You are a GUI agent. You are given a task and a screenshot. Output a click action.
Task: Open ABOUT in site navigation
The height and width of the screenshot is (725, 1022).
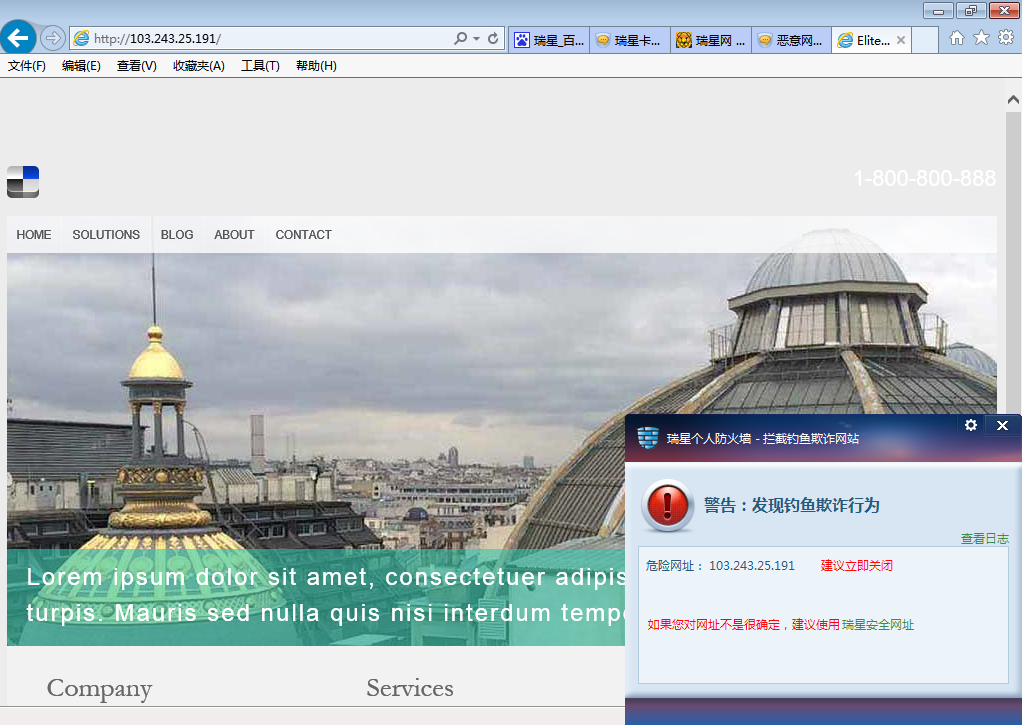tap(234, 235)
